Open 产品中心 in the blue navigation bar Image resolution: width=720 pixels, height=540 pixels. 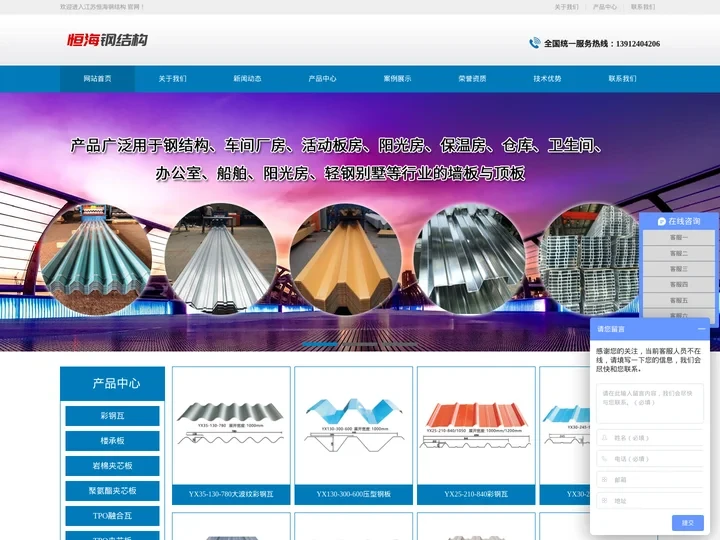click(x=322, y=79)
